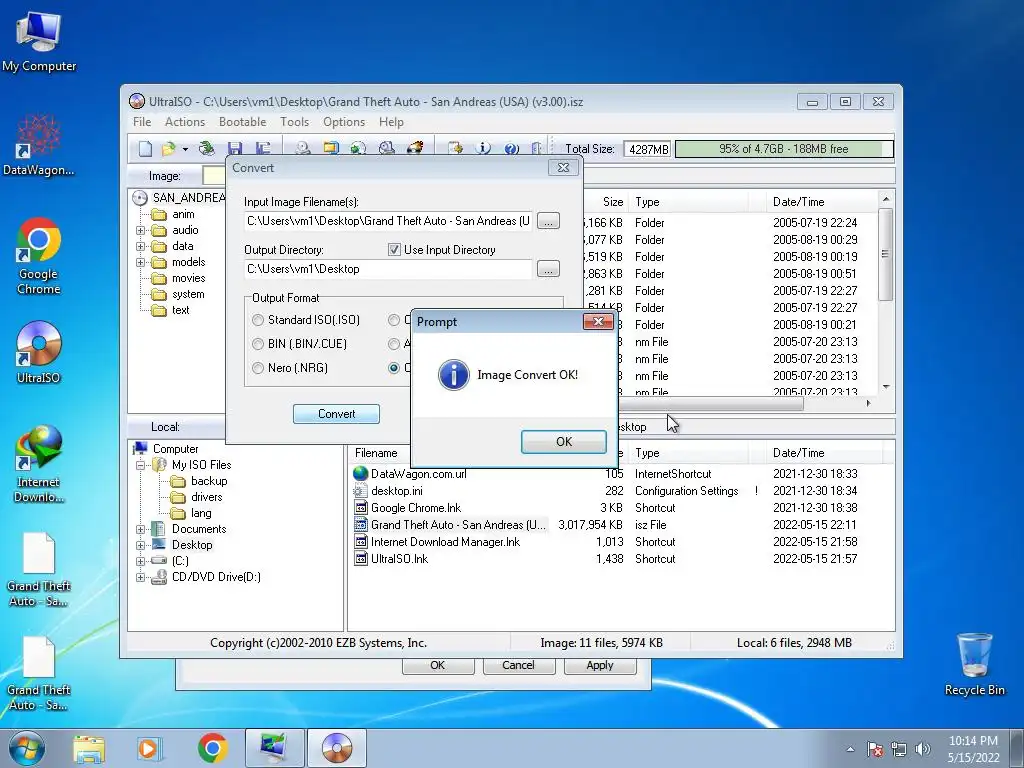Open the UltraISO desktop shortcut
Screen dimensions: 1024x768
click(39, 352)
